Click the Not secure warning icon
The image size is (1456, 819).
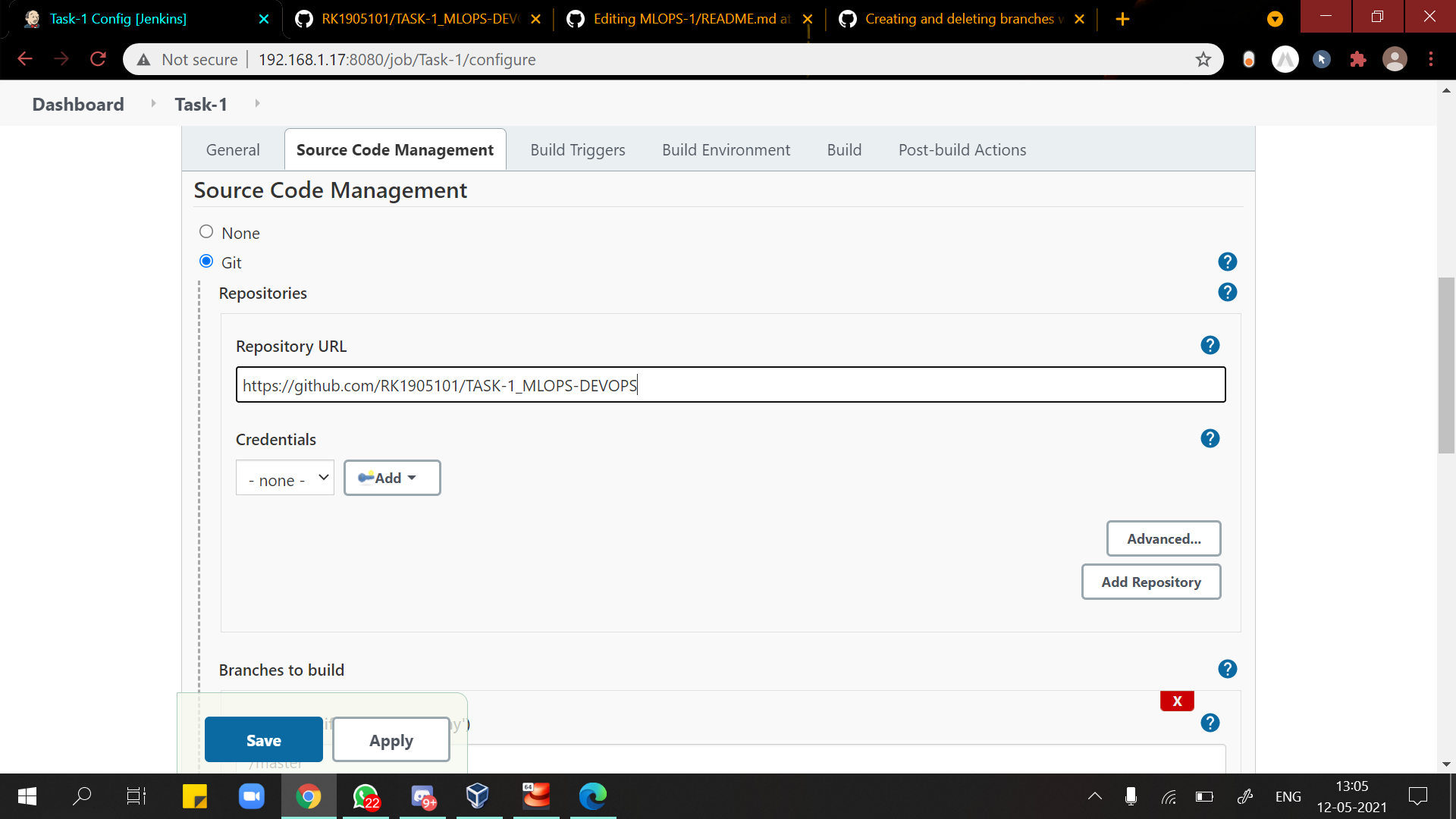click(x=144, y=59)
